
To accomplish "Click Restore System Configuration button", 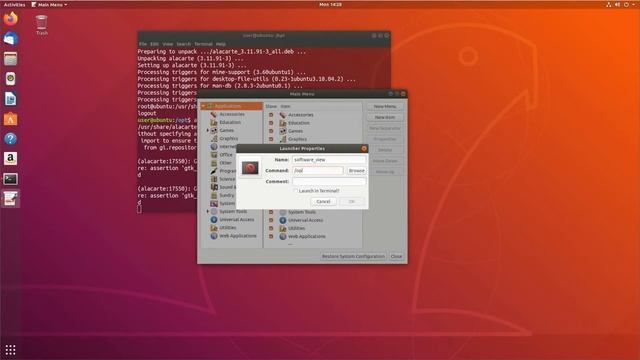I will point(353,256).
